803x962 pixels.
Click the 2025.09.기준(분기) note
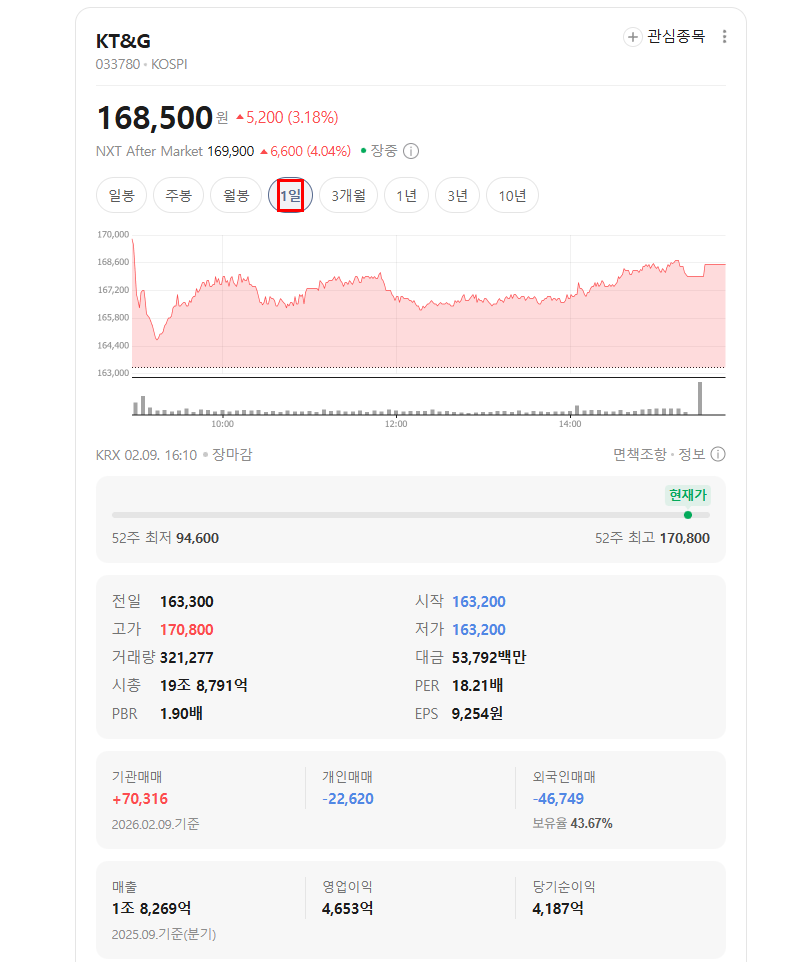(164, 934)
